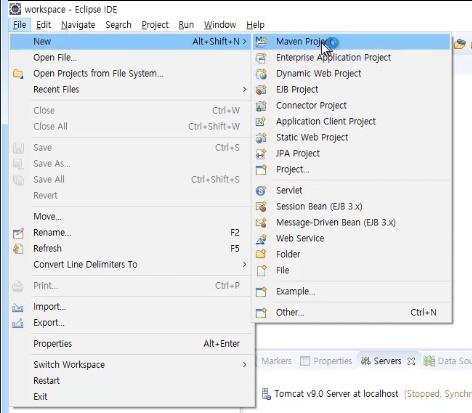Expand the Convert Line Delimiters To arrow
This screenshot has width=472, height=413.
(x=244, y=264)
